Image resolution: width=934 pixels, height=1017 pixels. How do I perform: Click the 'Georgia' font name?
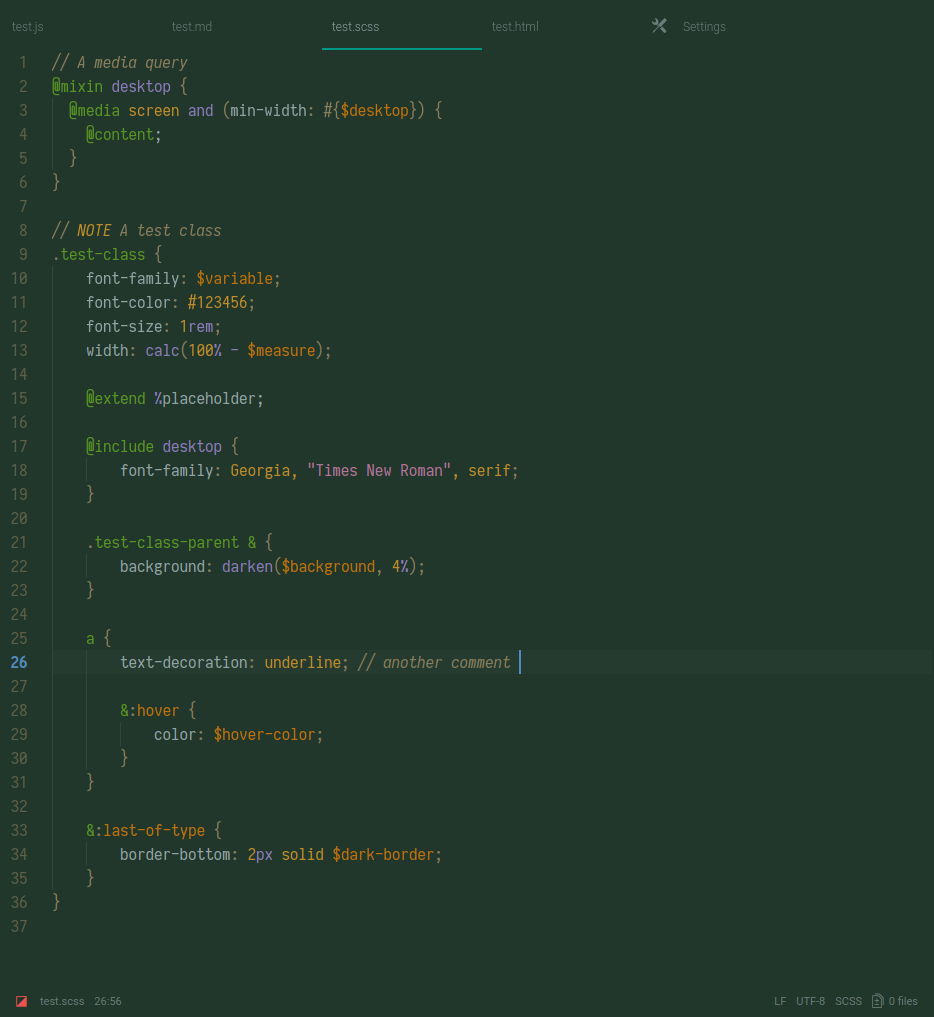coord(260,471)
